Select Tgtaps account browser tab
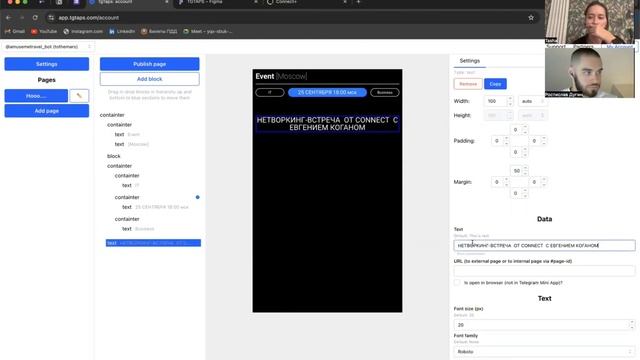Screen dimensions: 640x360 coord(128,2)
